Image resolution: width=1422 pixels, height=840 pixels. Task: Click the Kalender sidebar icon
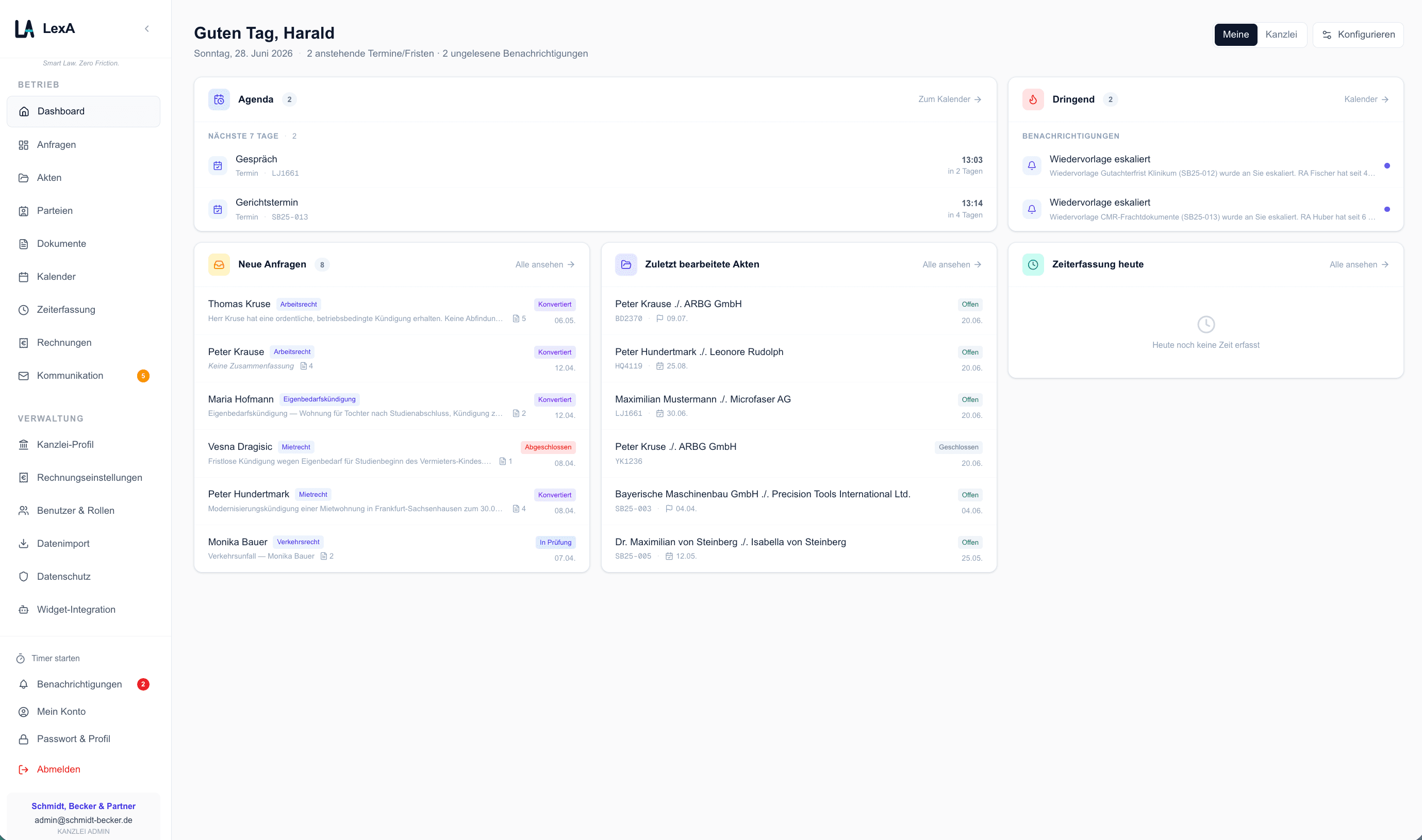[23, 277]
